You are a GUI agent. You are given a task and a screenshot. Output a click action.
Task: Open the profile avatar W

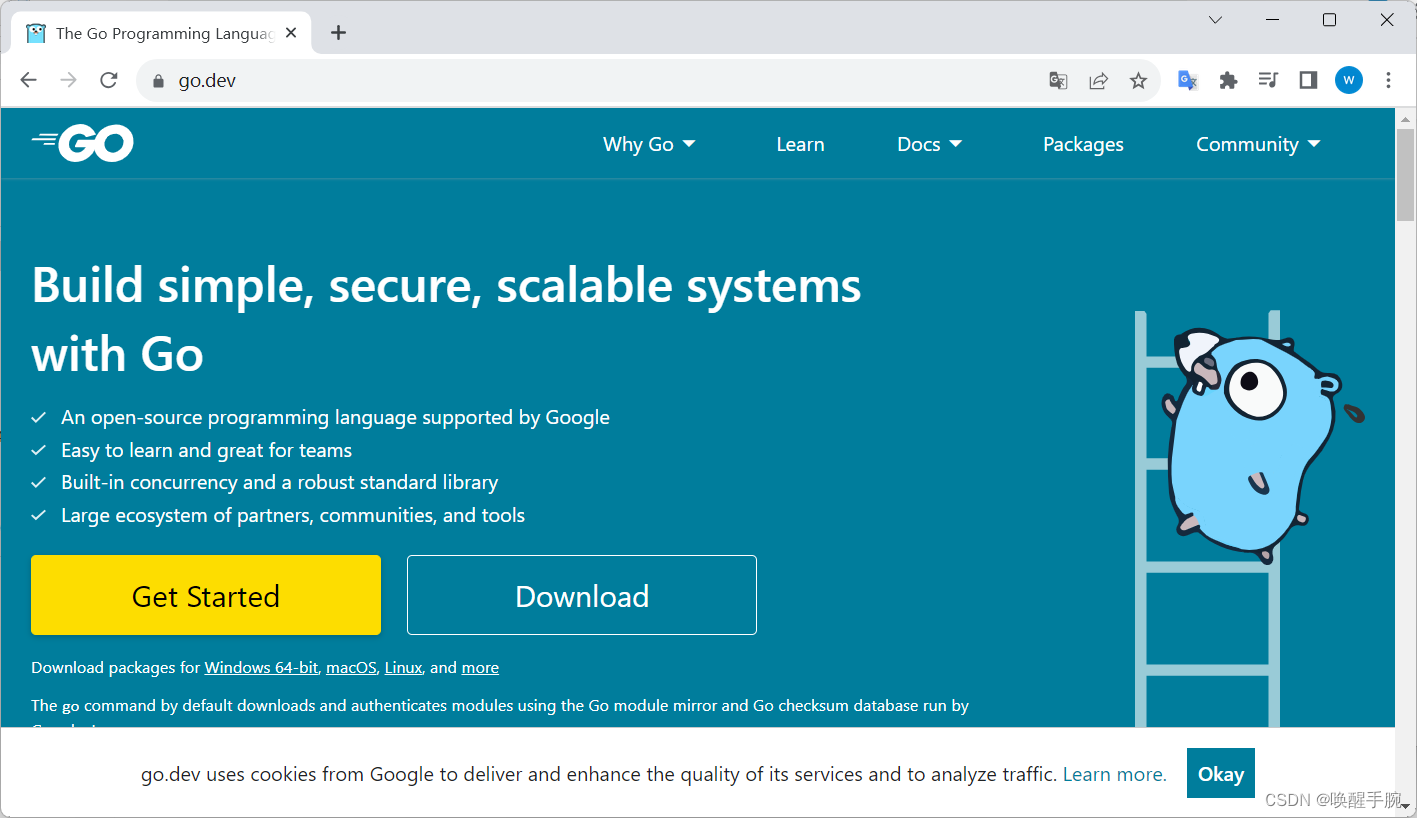click(1348, 81)
